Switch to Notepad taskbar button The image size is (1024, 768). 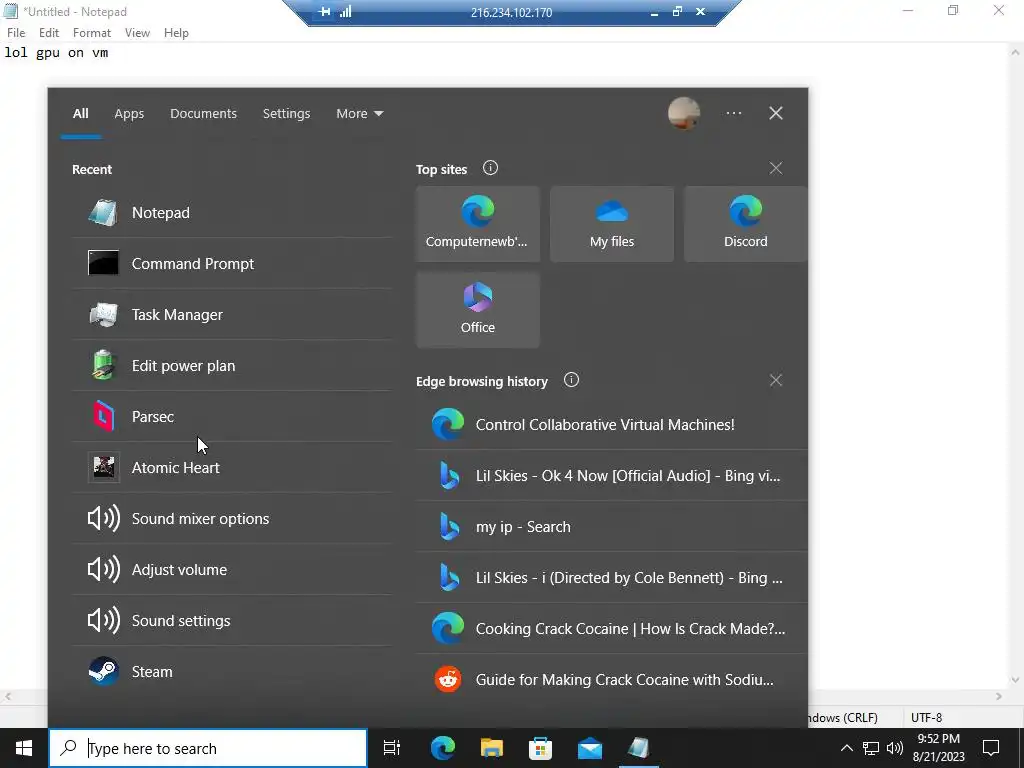click(639, 748)
